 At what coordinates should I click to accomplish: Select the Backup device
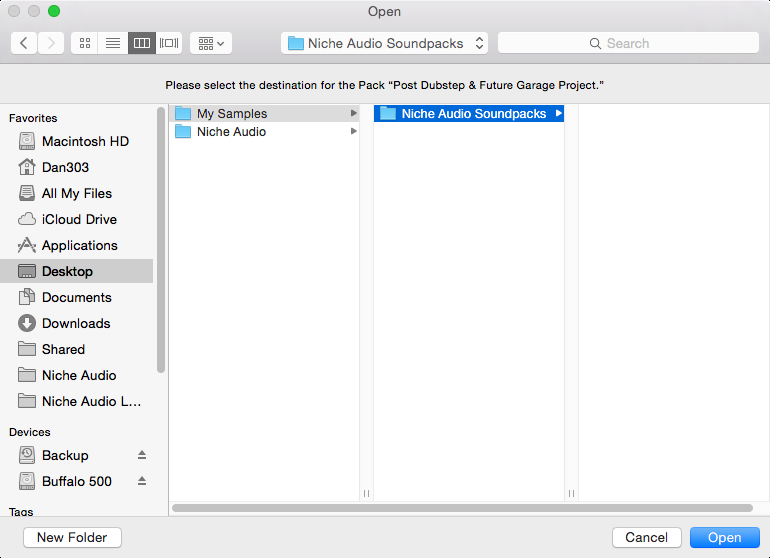77,455
